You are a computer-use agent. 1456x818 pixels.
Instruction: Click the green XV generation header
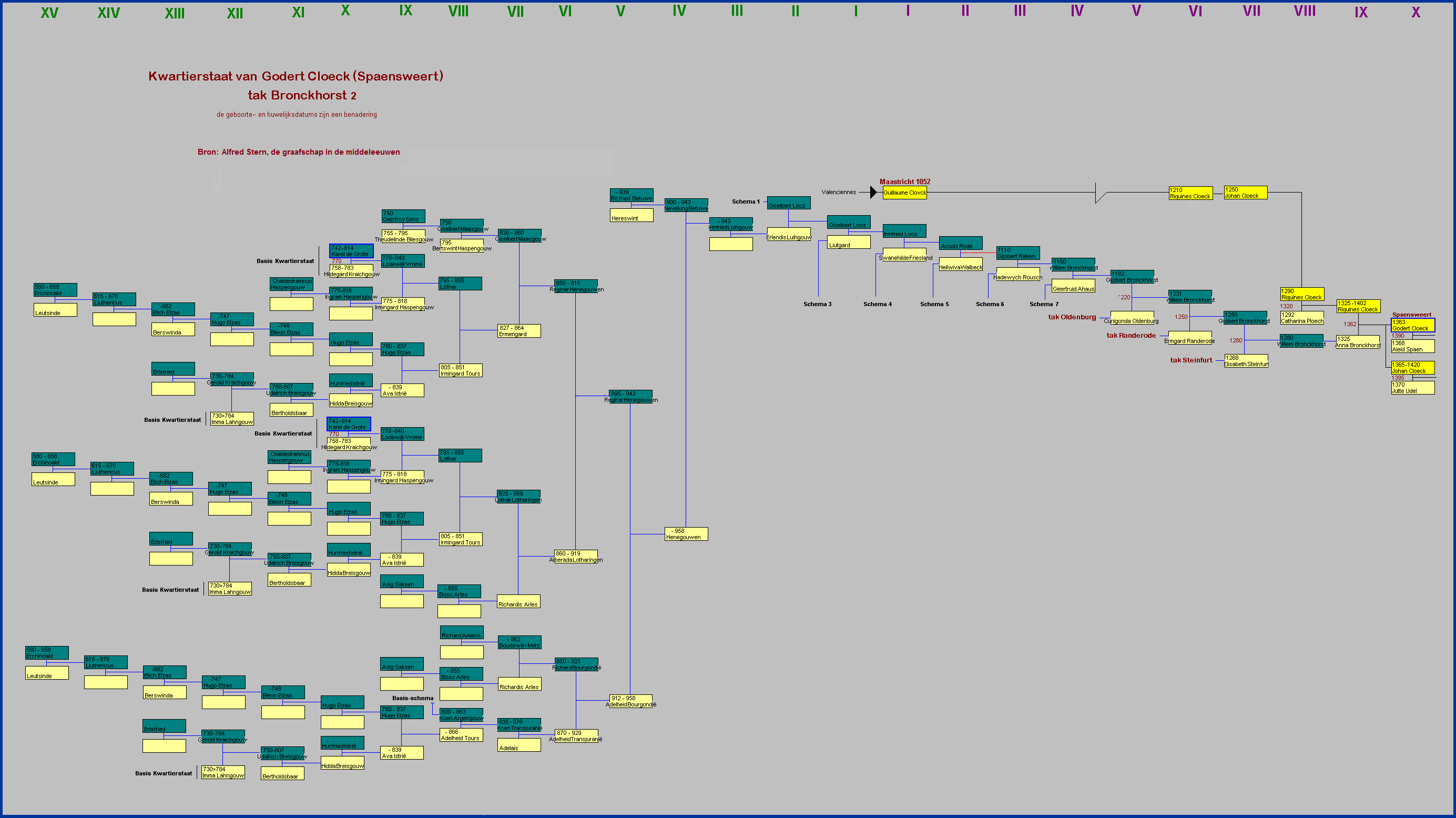tap(49, 13)
